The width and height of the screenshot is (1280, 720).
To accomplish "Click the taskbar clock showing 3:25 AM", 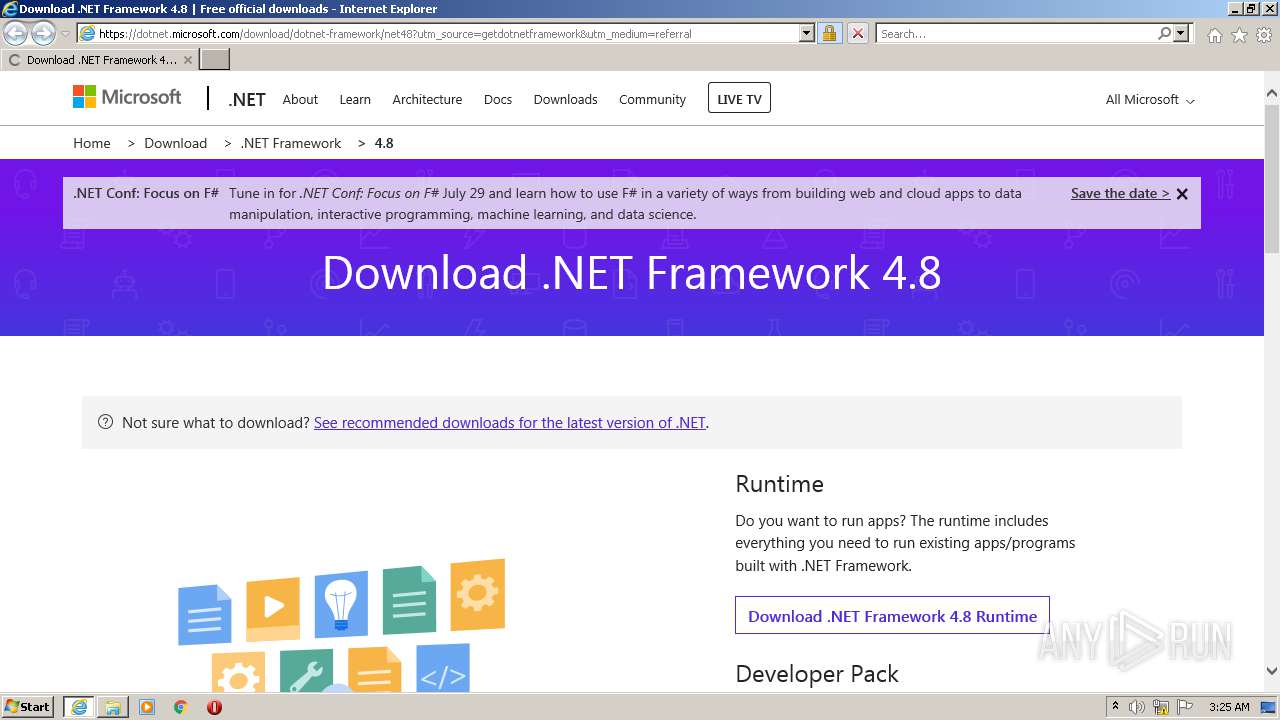I will (1229, 707).
